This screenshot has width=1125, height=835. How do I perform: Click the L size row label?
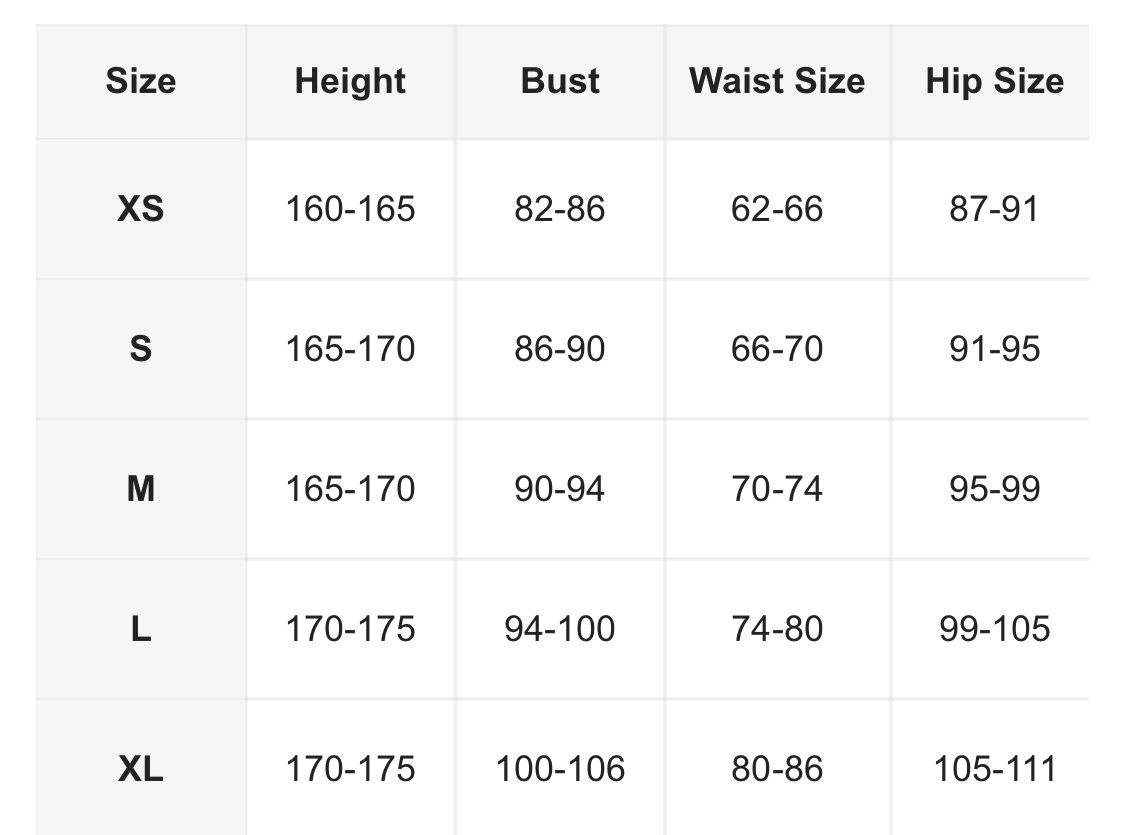point(141,629)
